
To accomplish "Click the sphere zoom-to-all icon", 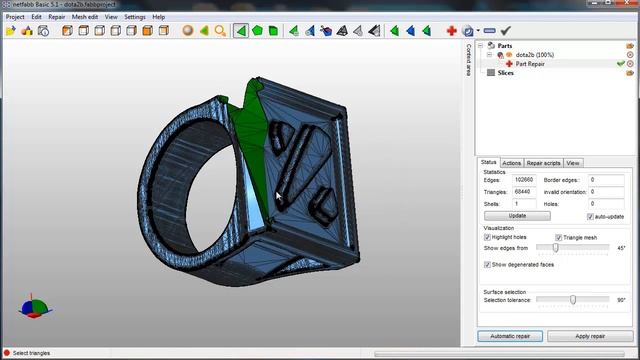I will point(188,31).
